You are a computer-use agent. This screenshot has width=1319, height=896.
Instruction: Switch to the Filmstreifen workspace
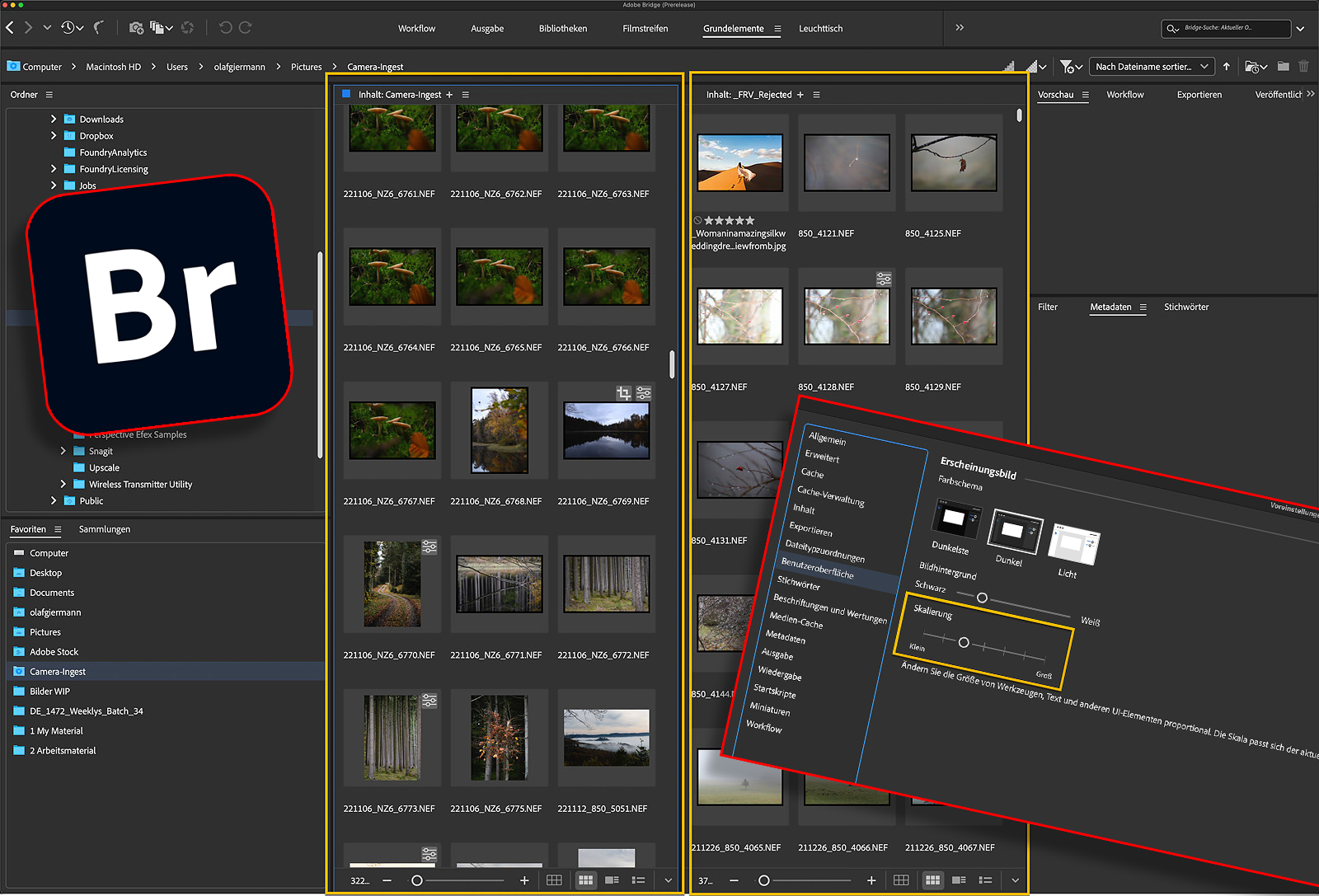pos(645,29)
